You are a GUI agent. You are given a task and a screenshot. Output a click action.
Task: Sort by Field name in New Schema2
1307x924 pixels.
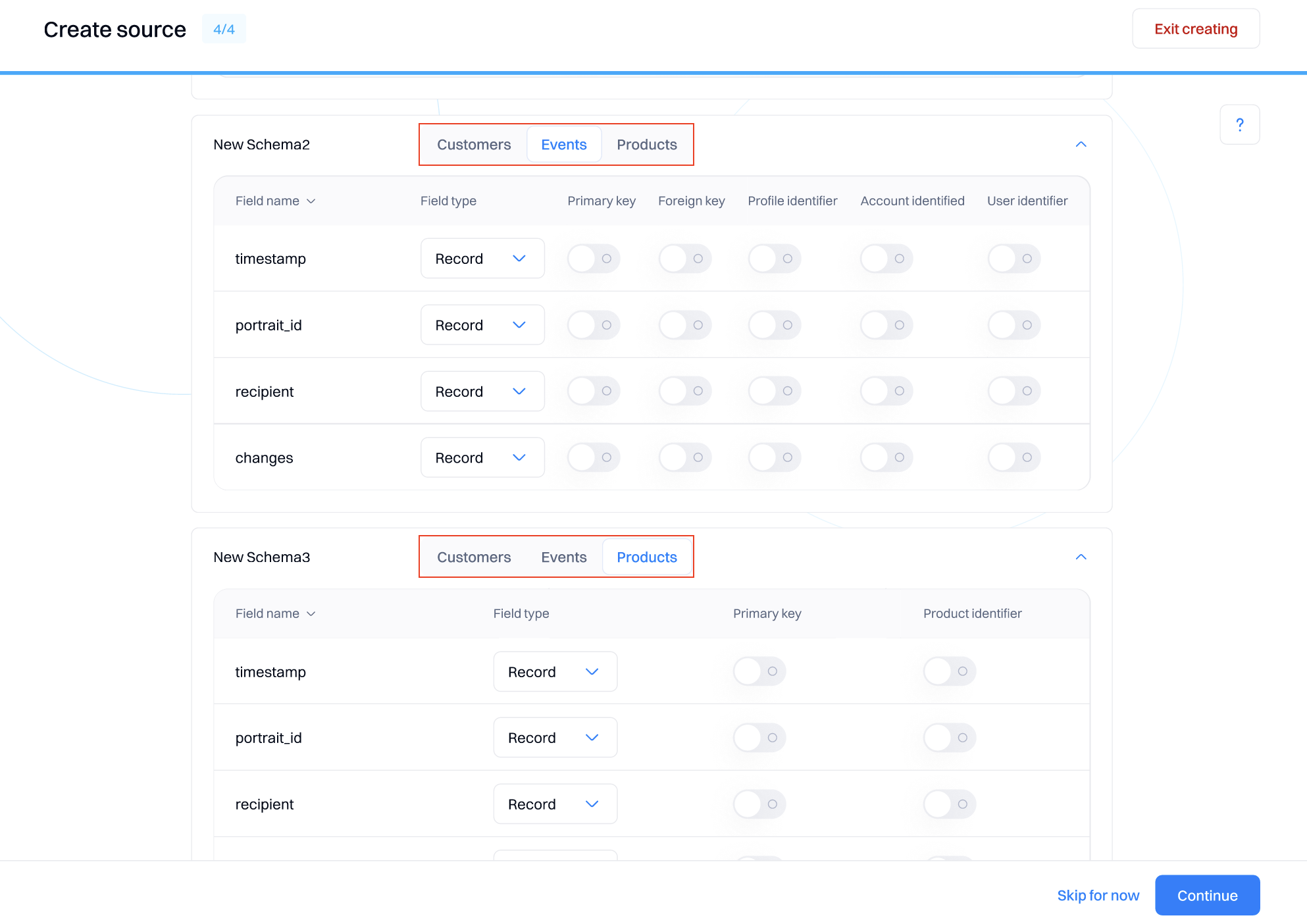[x=275, y=201]
